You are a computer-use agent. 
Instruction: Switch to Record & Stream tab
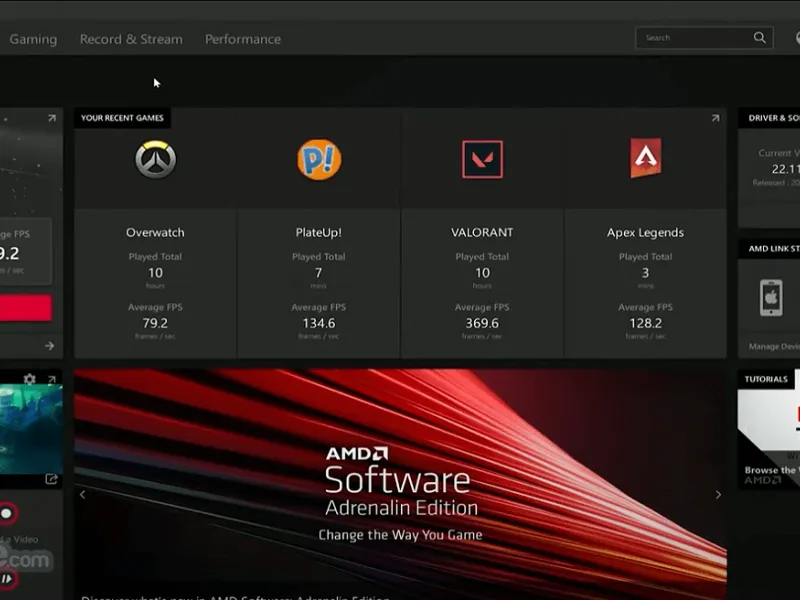point(131,39)
